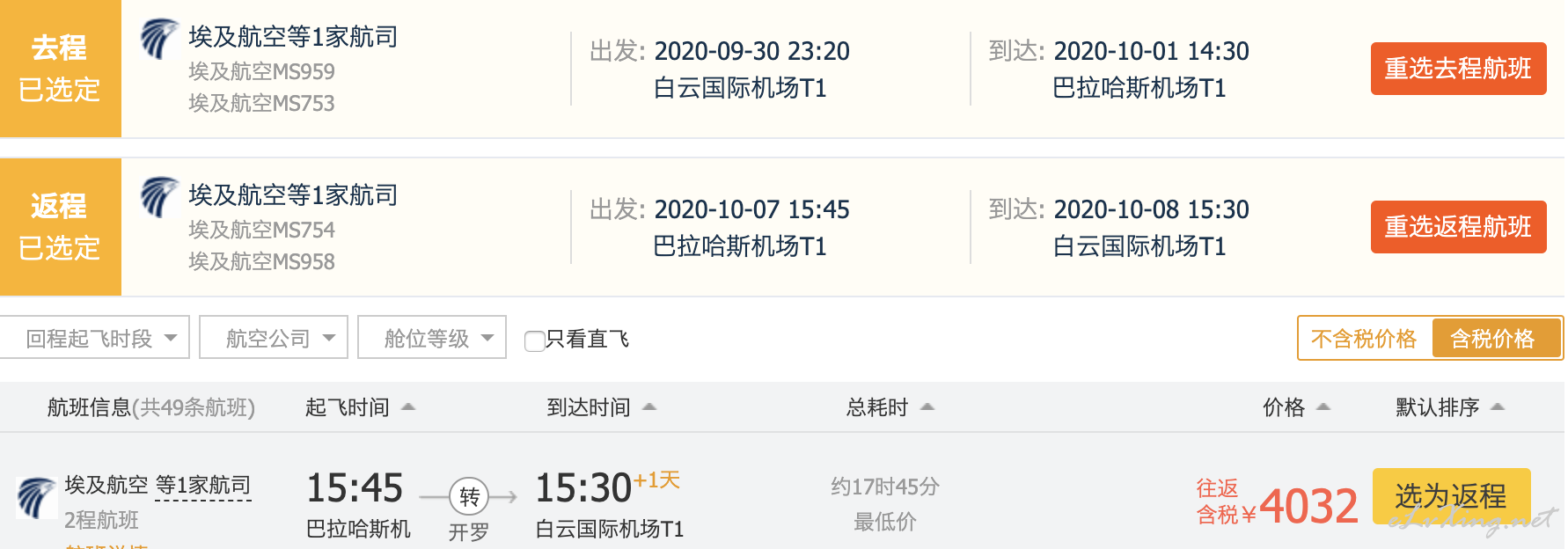This screenshot has height=549, width=1568.
Task: Sort by 到达时间 arrow icon
Action: click(649, 407)
